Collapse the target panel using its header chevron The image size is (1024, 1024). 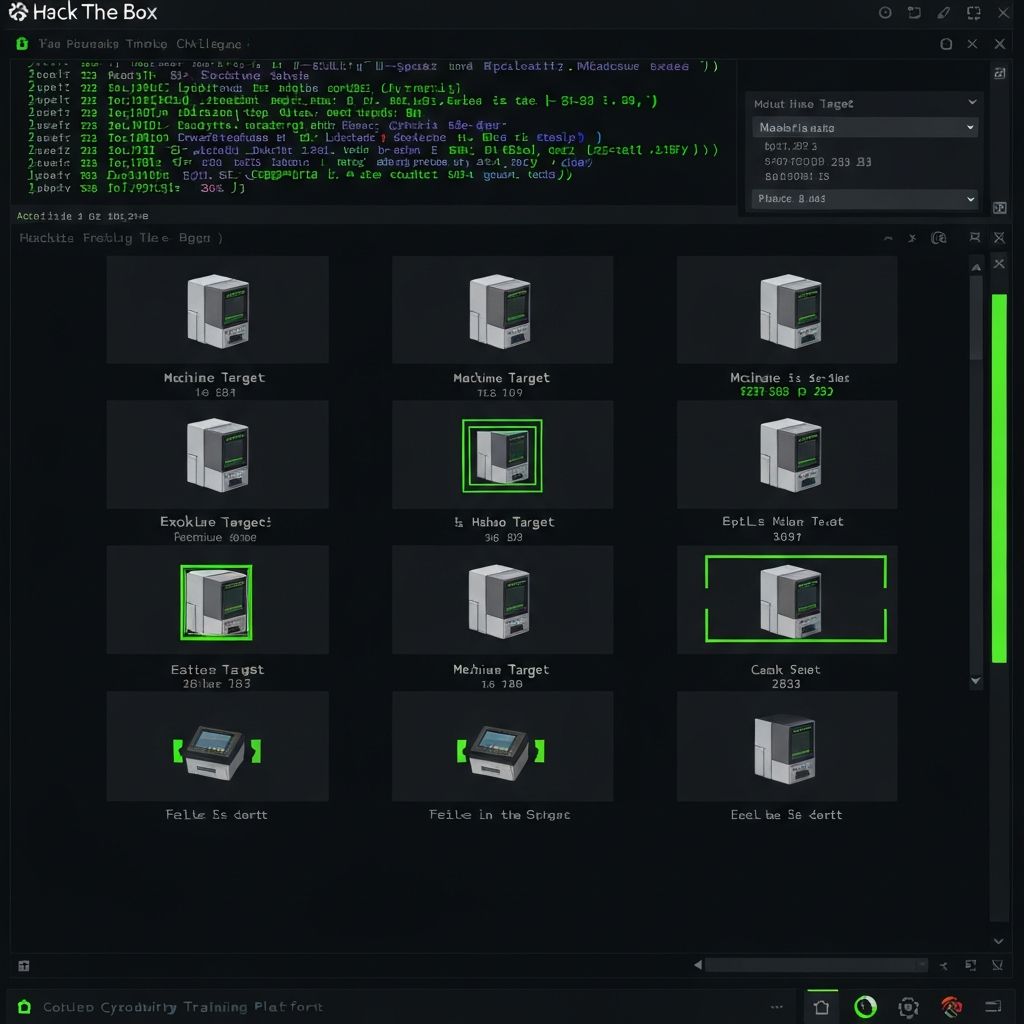pyautogui.click(x=972, y=103)
